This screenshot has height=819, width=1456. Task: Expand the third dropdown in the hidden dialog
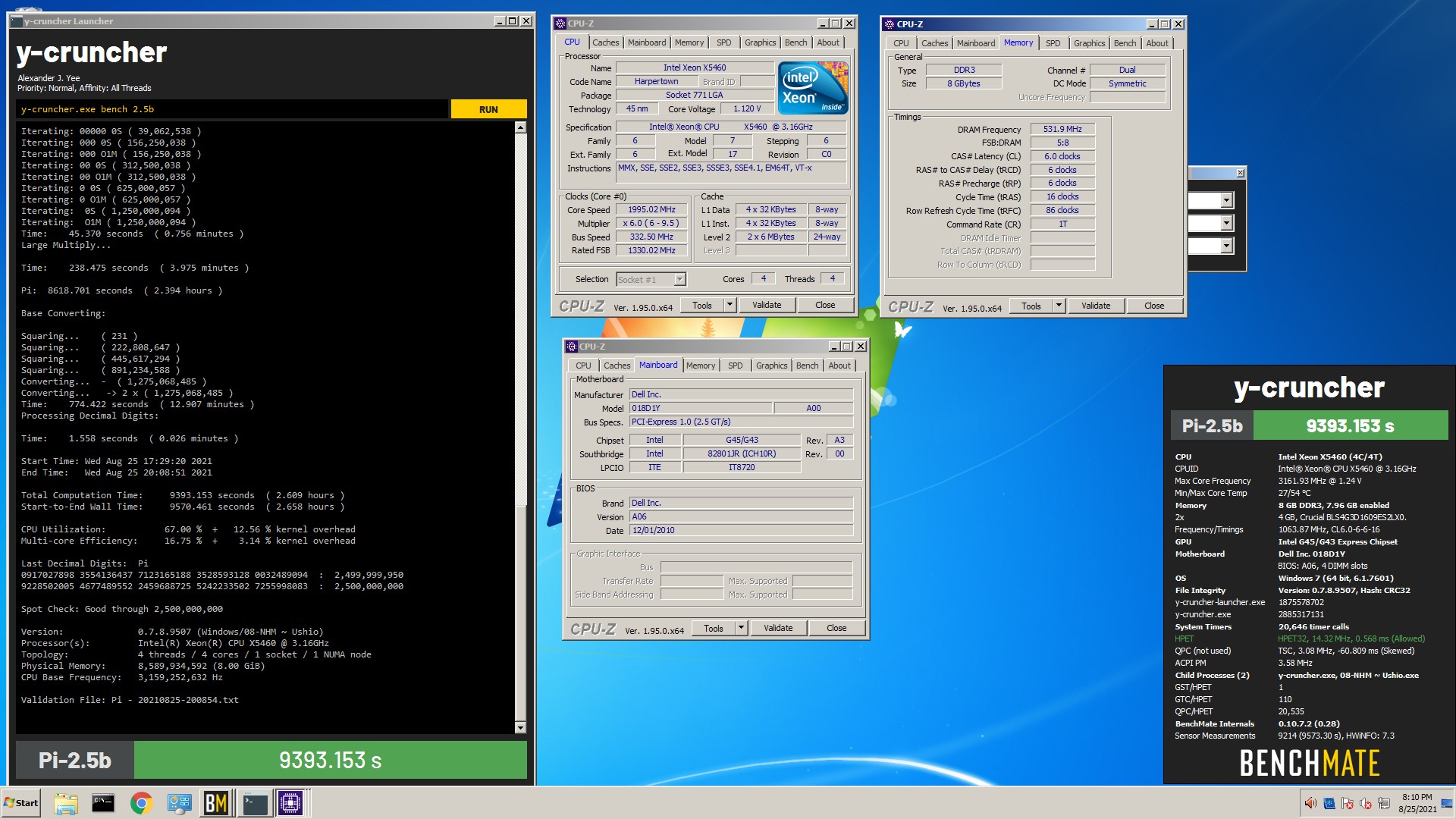(x=1226, y=246)
